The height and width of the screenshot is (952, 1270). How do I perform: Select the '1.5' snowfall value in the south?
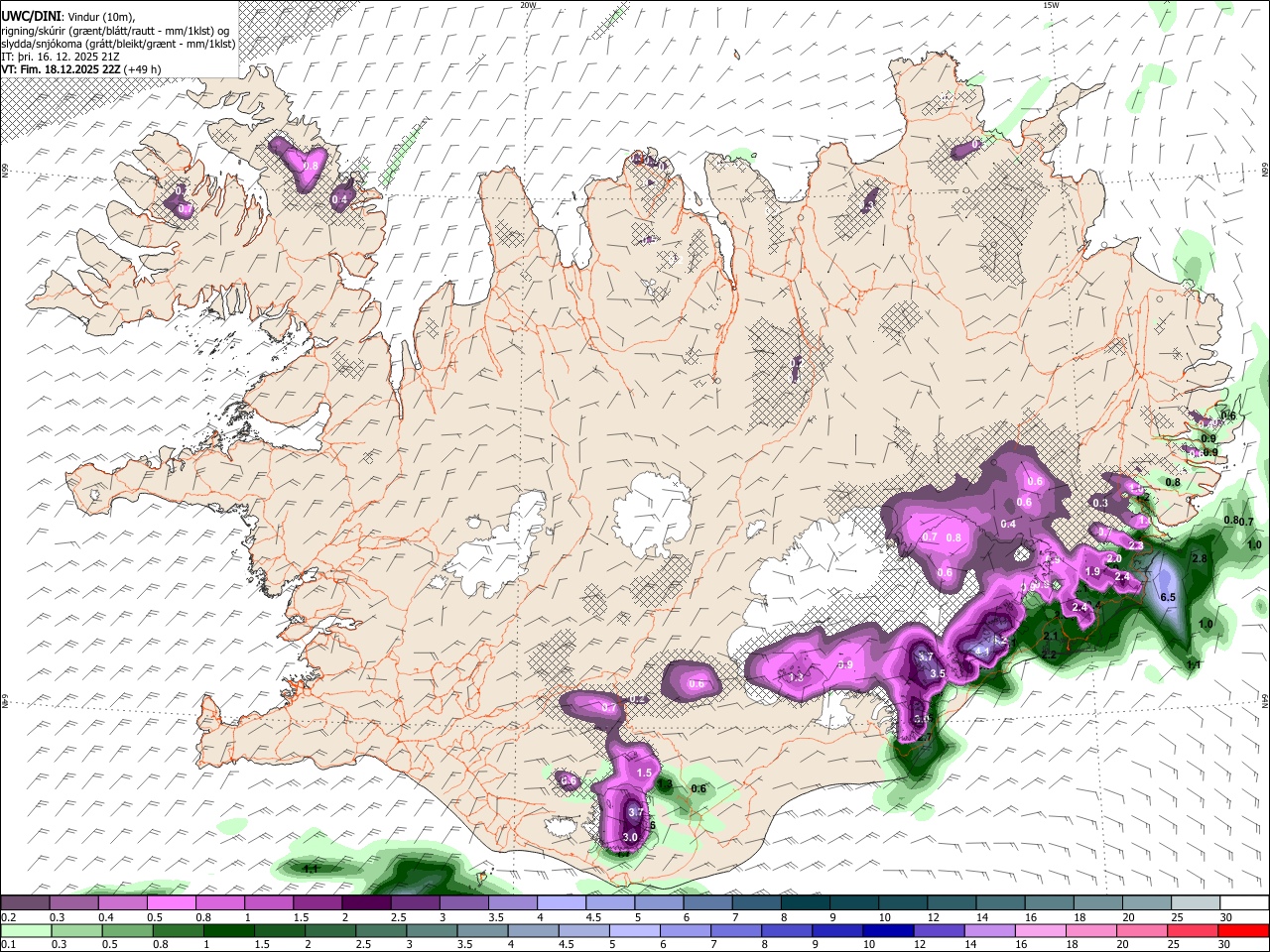click(644, 773)
